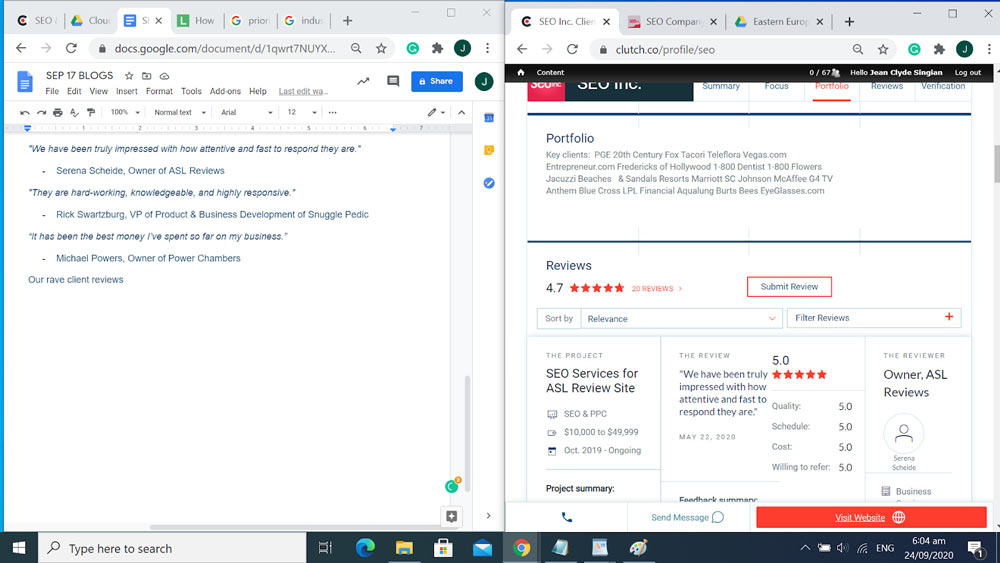Image resolution: width=1000 pixels, height=563 pixels.
Task: Switch to the Focus tab on Clutch
Action: point(776,86)
